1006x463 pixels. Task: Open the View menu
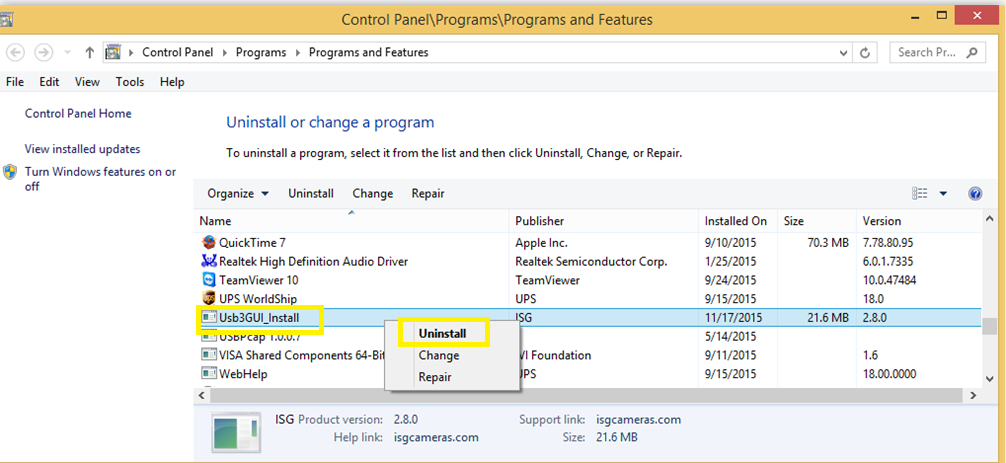pos(87,82)
